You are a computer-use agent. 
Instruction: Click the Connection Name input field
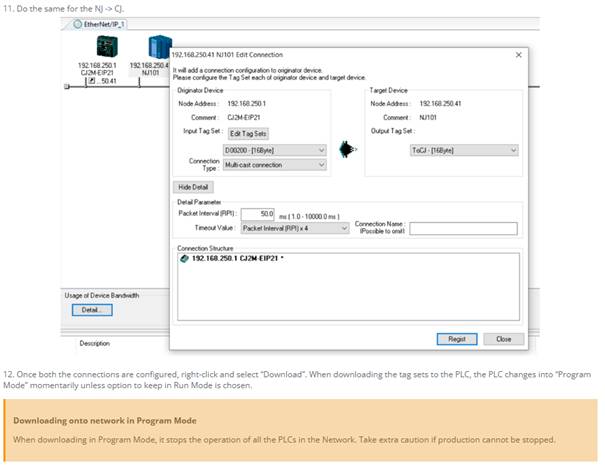coord(463,228)
